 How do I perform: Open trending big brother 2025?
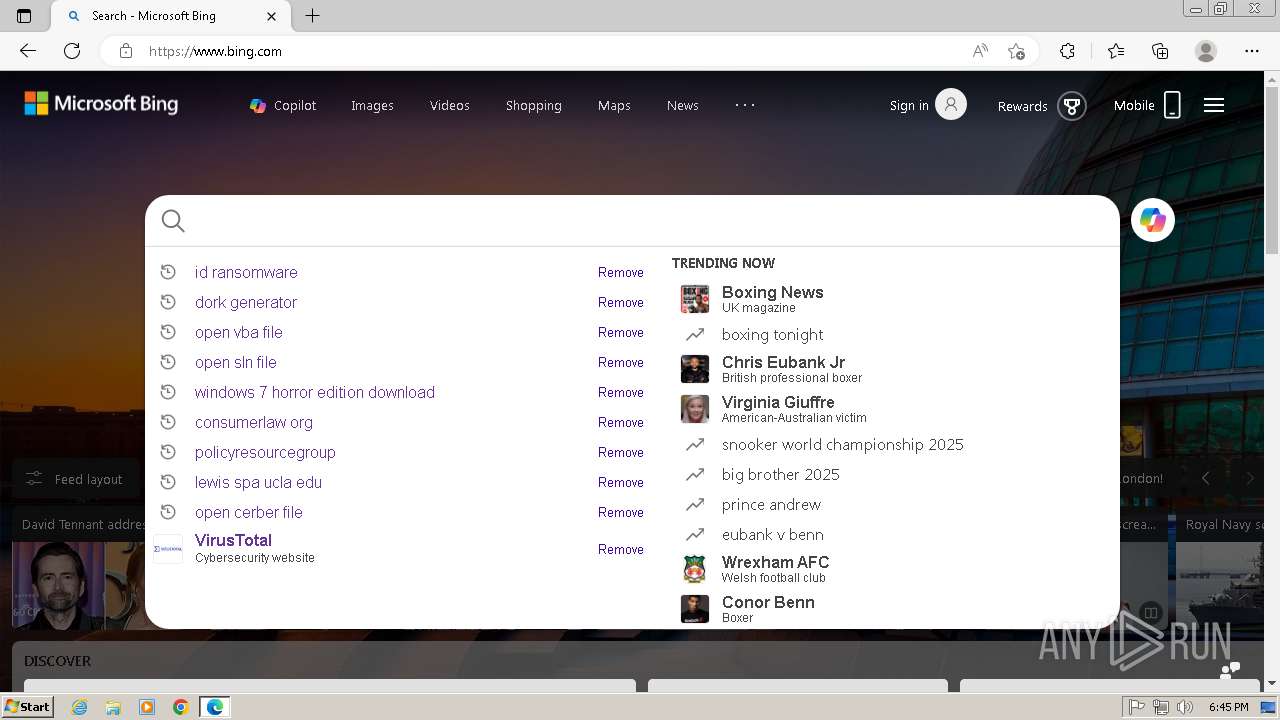click(780, 474)
